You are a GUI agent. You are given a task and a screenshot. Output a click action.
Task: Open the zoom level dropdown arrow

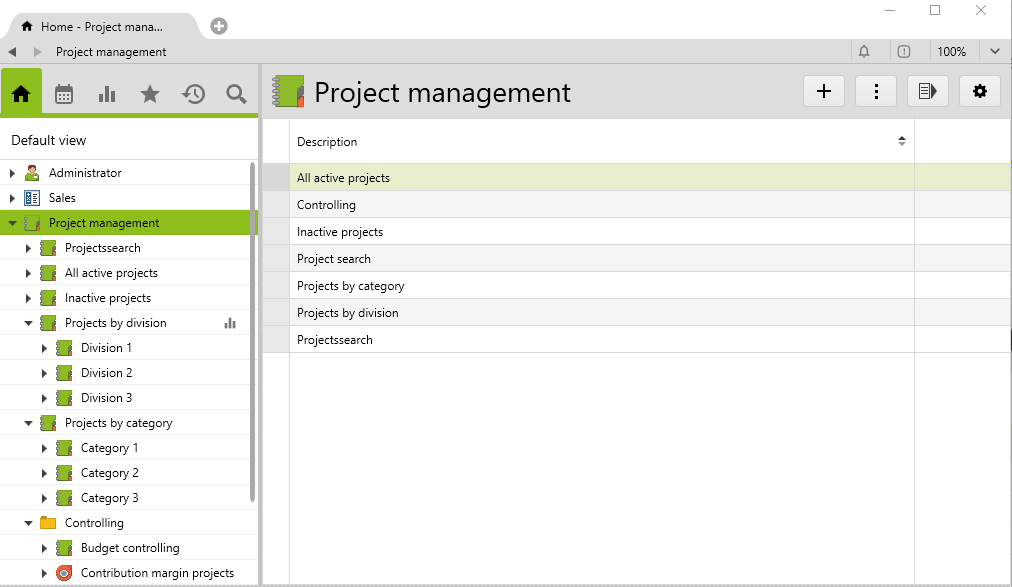coord(995,52)
